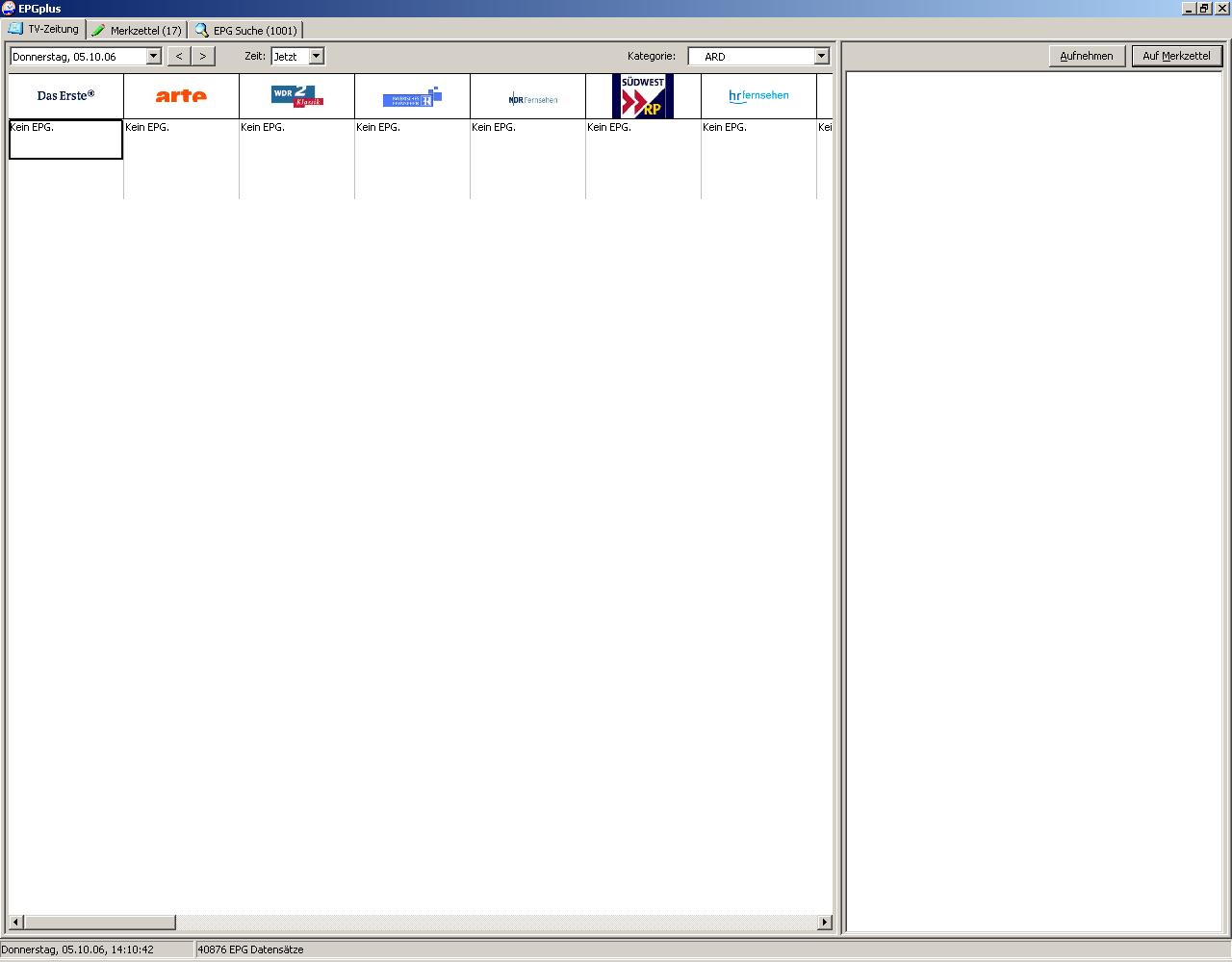The height and width of the screenshot is (962, 1232).
Task: Select the TV-Zeitung tab
Action: pos(44,29)
